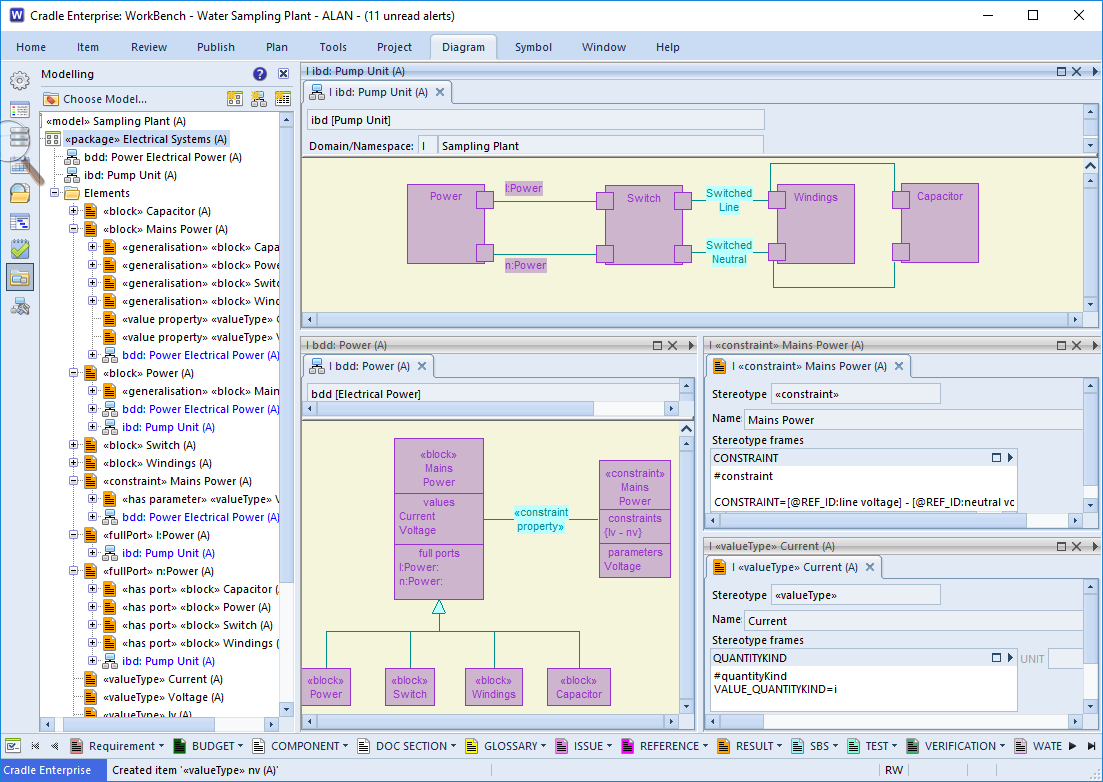Close the Modelling panel
1103x782 pixels.
283,74
